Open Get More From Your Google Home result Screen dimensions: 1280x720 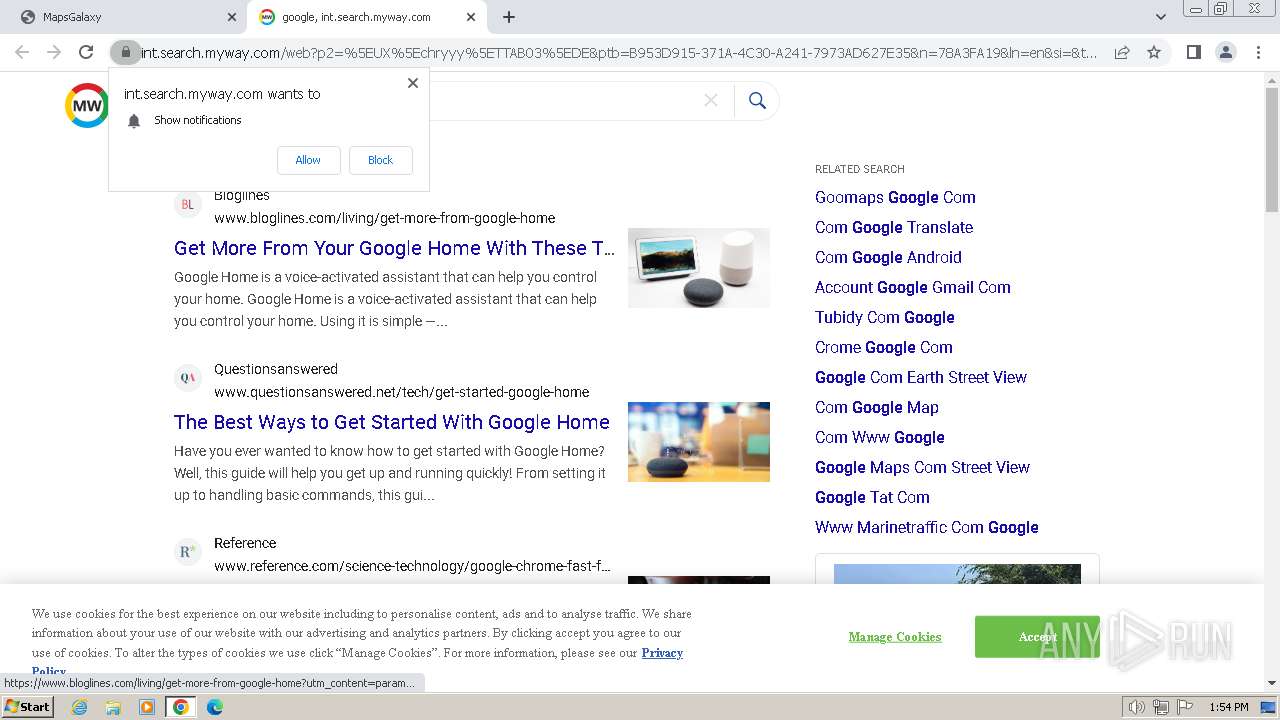click(x=394, y=248)
